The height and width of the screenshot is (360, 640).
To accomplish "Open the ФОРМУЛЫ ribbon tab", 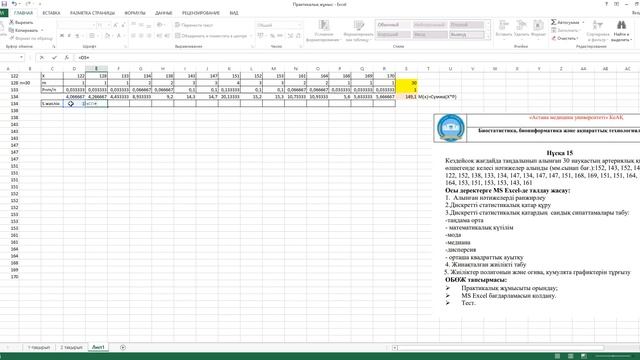I will click(135, 13).
